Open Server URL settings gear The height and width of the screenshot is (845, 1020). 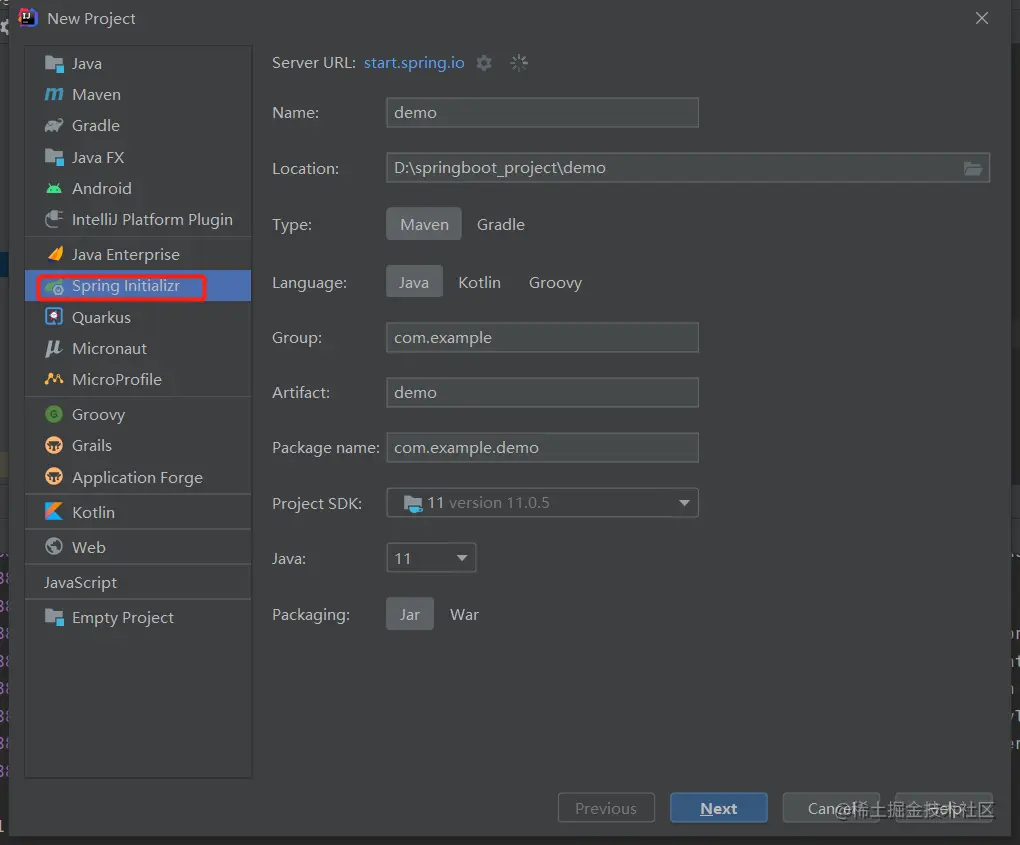484,63
